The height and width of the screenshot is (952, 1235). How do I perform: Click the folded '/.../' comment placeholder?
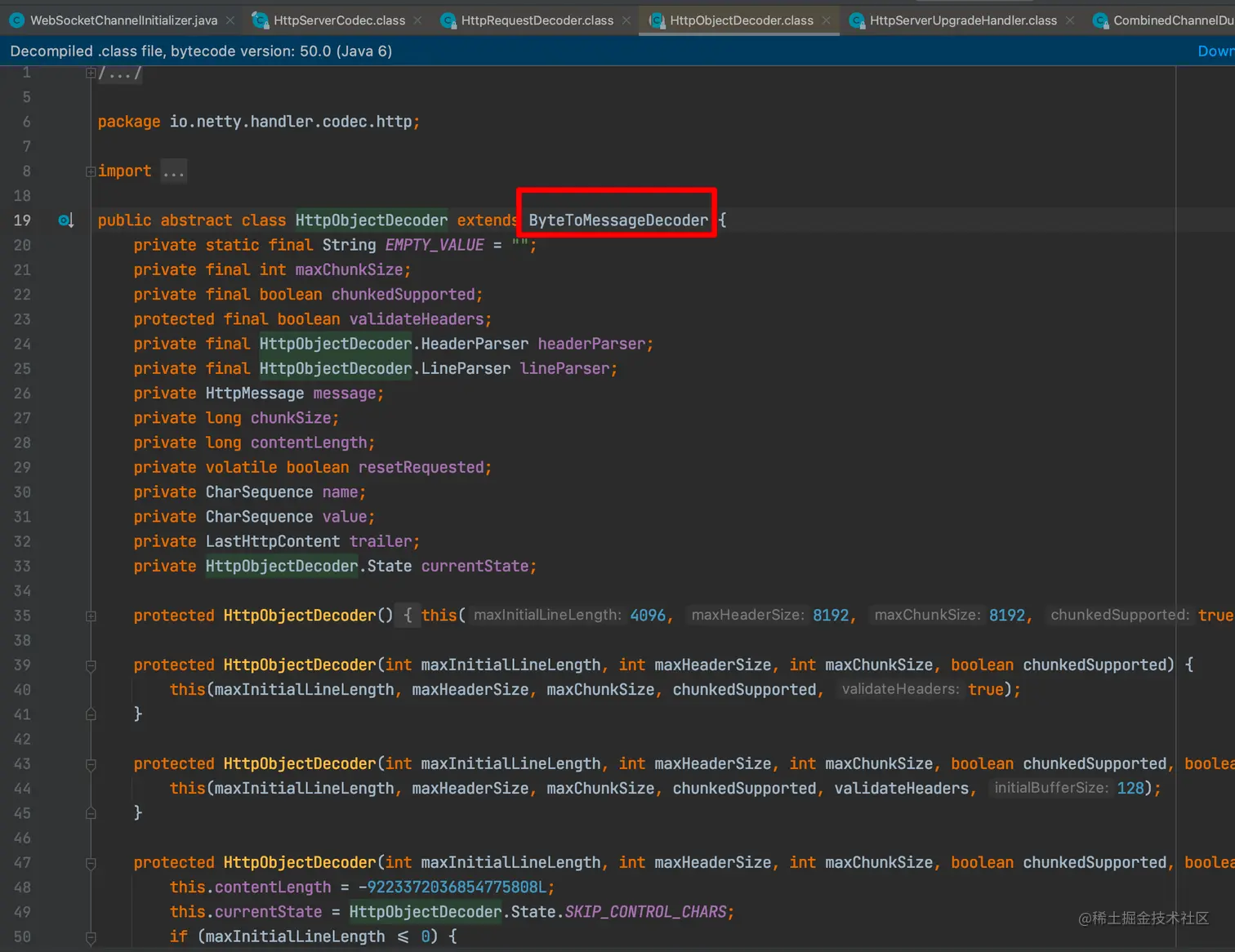(120, 73)
